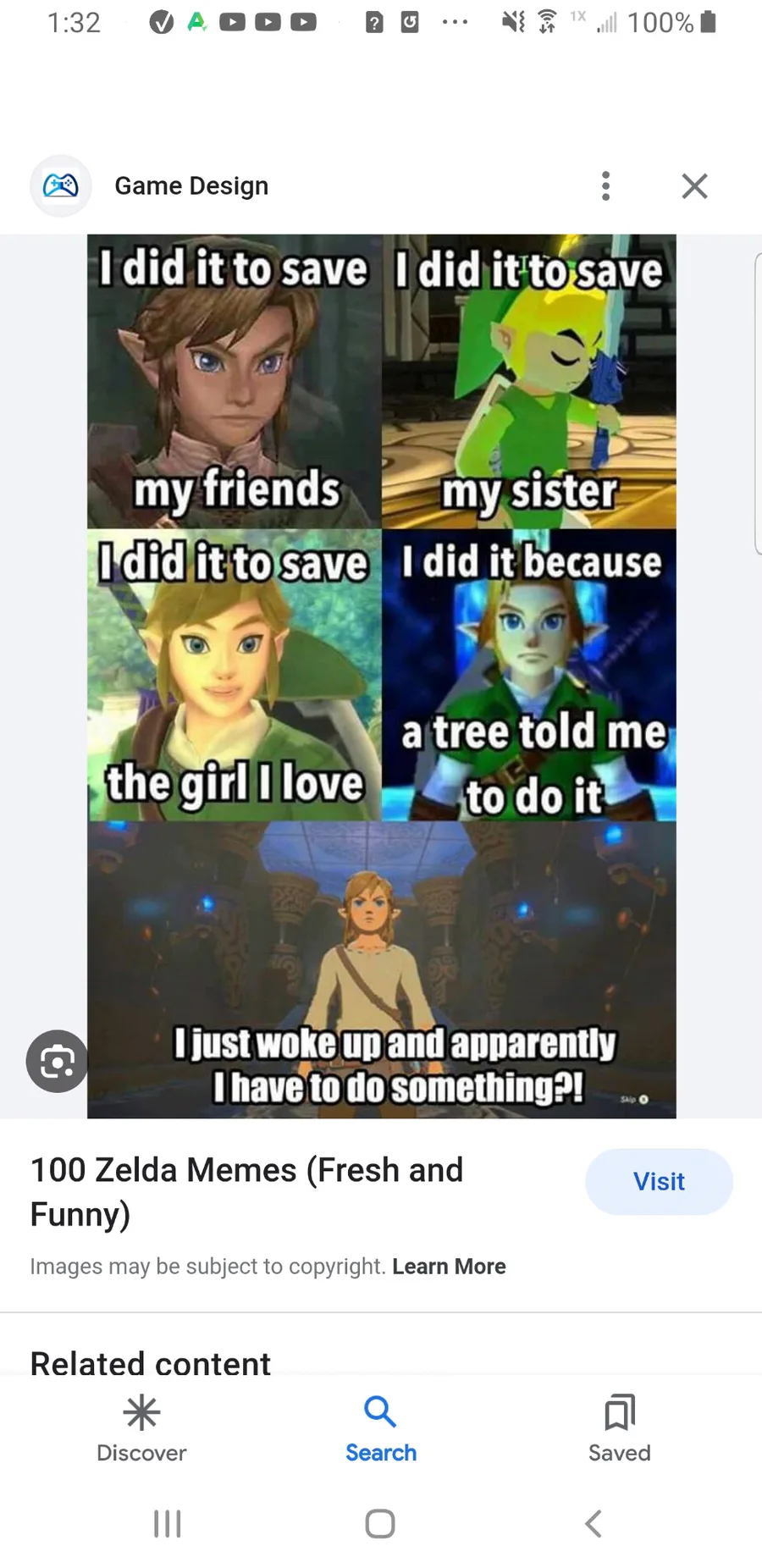This screenshot has height=1568, width=762.
Task: Tap the Google Lens icon on image
Action: click(57, 1061)
